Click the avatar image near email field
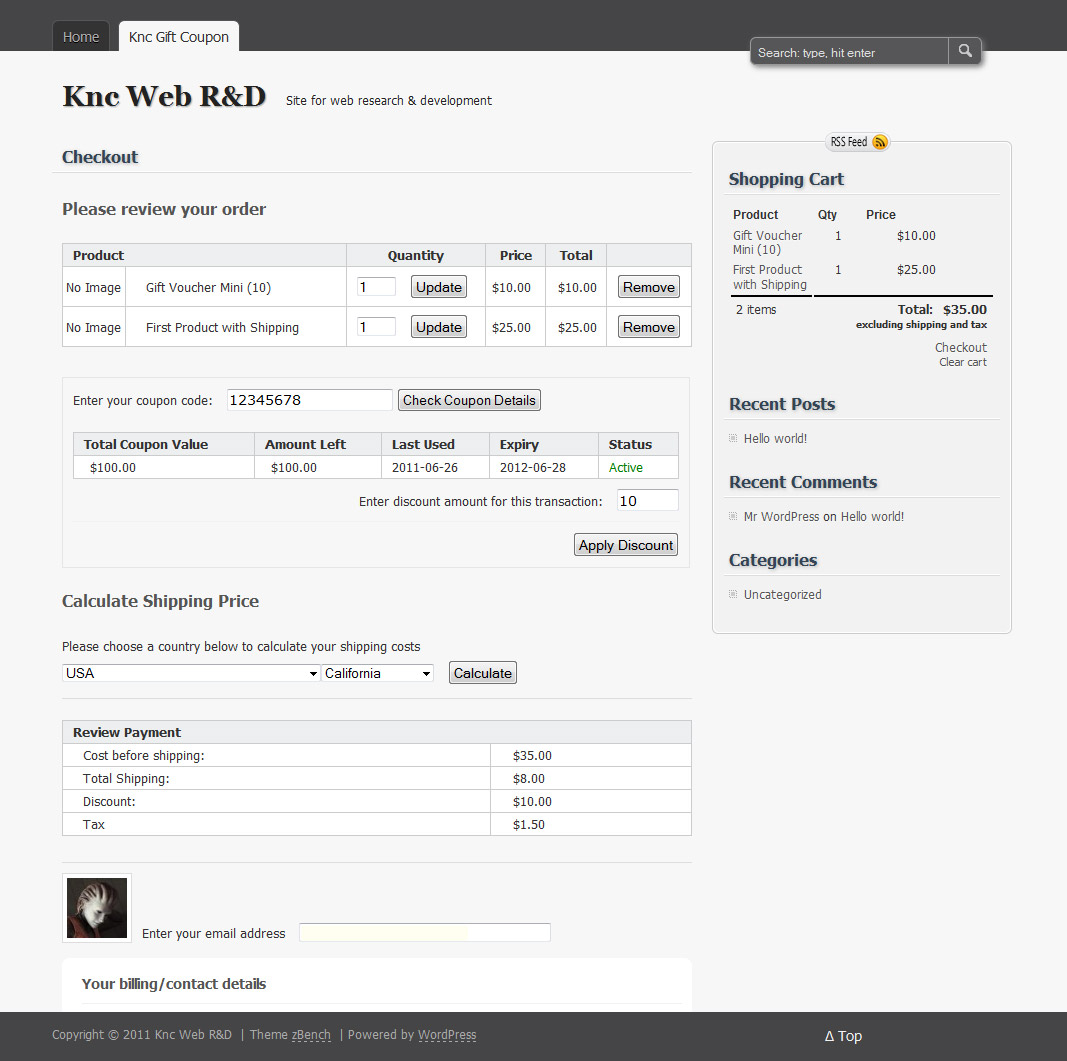This screenshot has height=1061, width=1067. 97,908
